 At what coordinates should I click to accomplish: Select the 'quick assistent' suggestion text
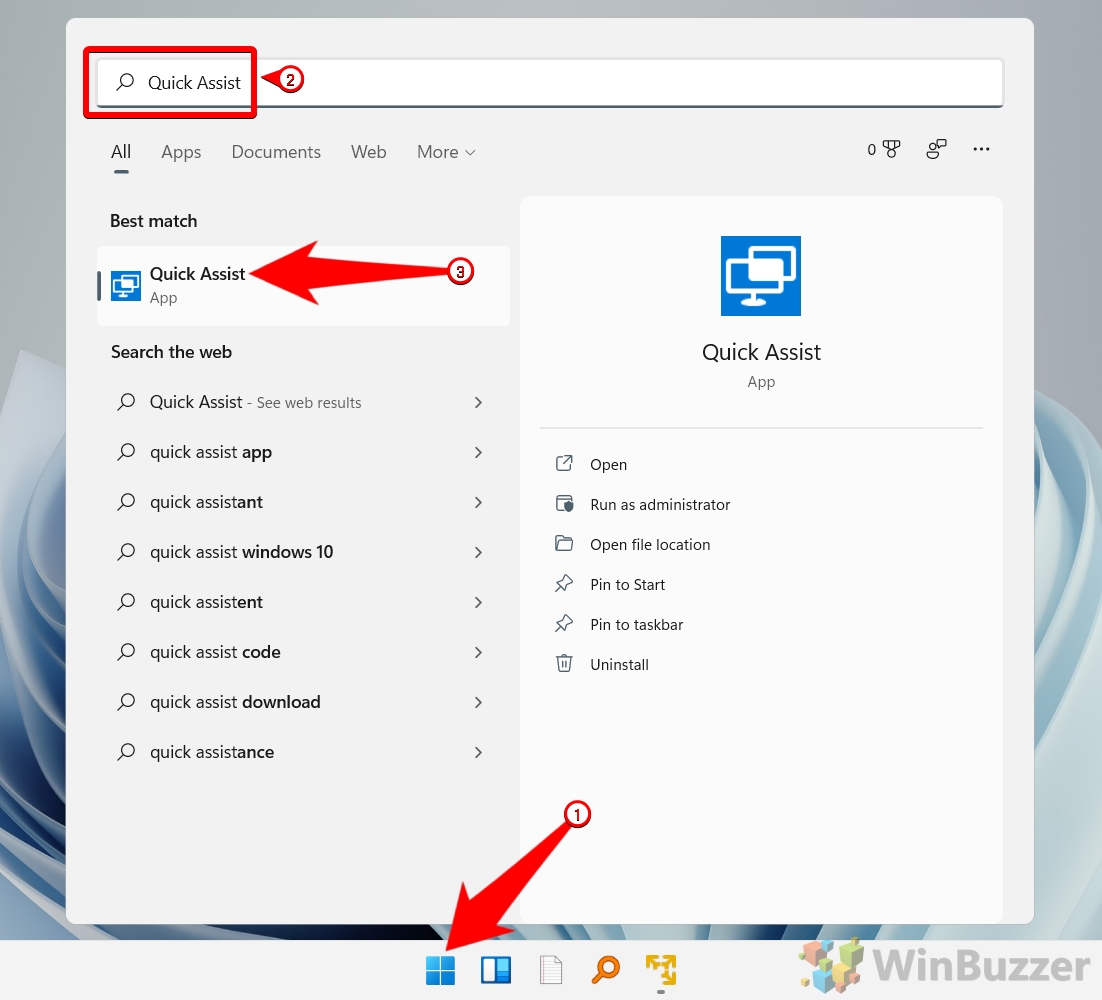coord(206,602)
